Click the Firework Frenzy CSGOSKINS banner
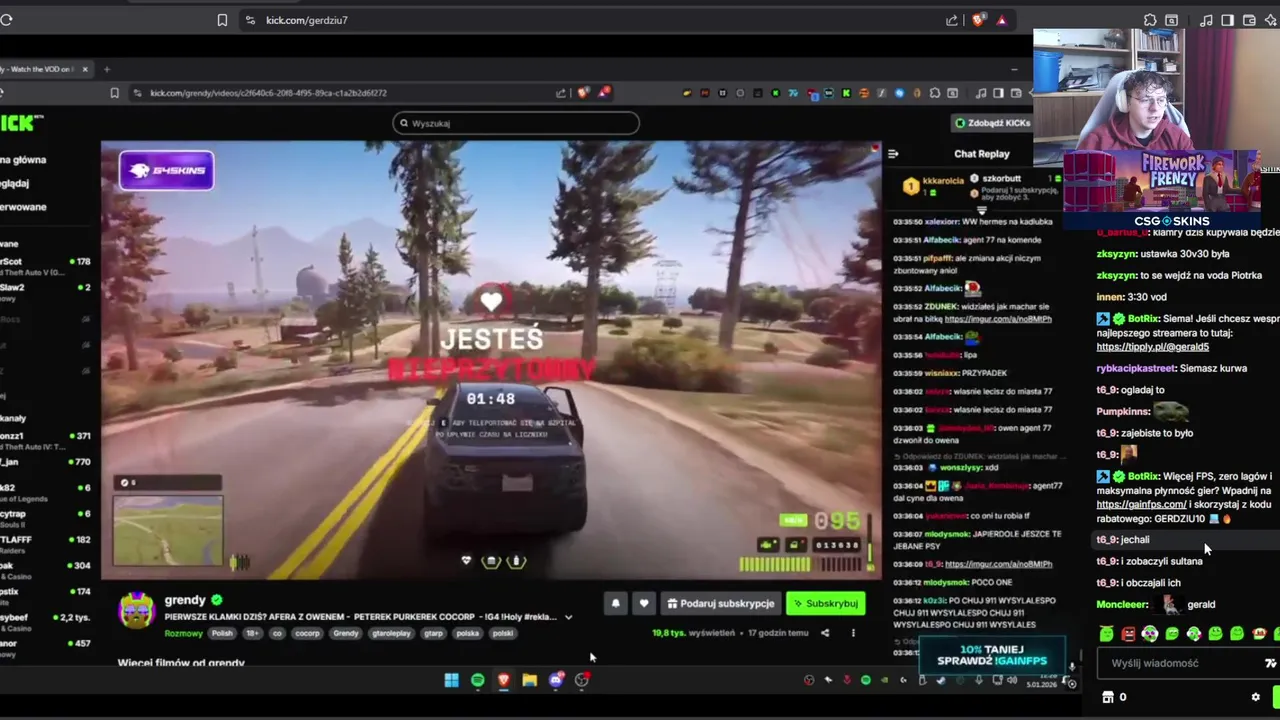 [1160, 189]
